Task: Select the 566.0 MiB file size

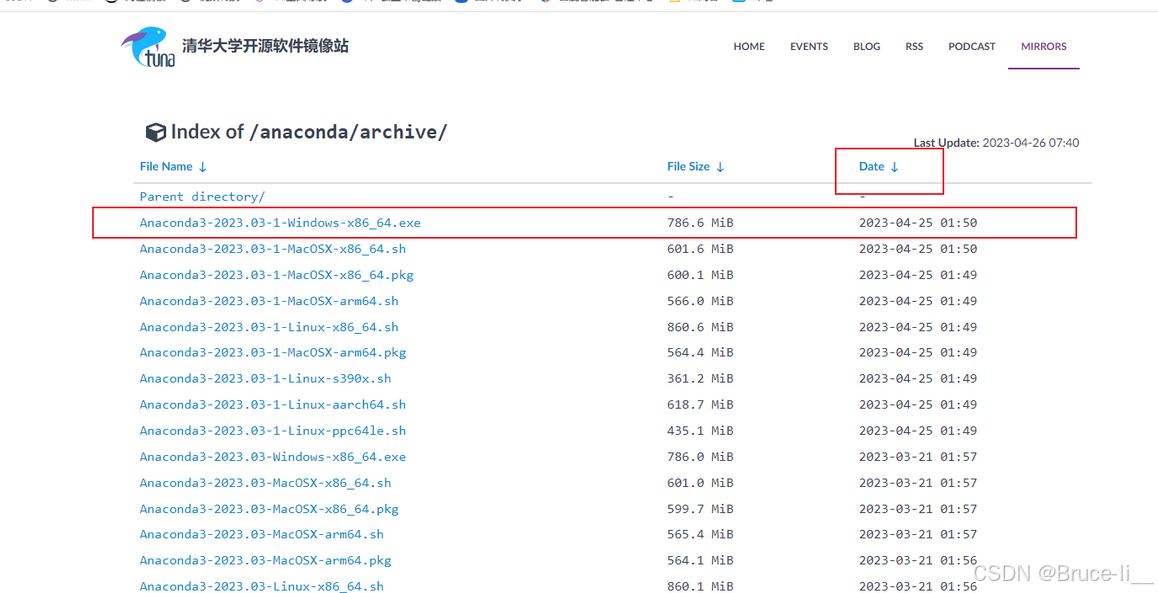Action: 700,301
